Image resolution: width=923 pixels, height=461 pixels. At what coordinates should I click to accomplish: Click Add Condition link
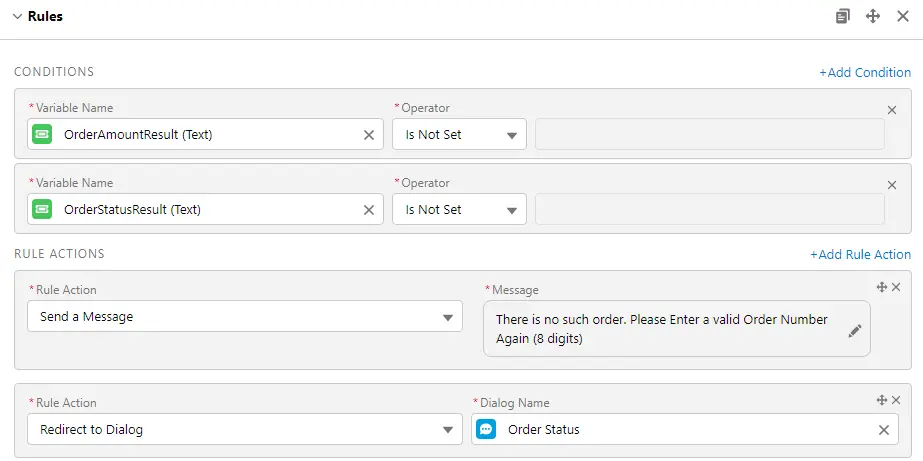[x=864, y=73]
